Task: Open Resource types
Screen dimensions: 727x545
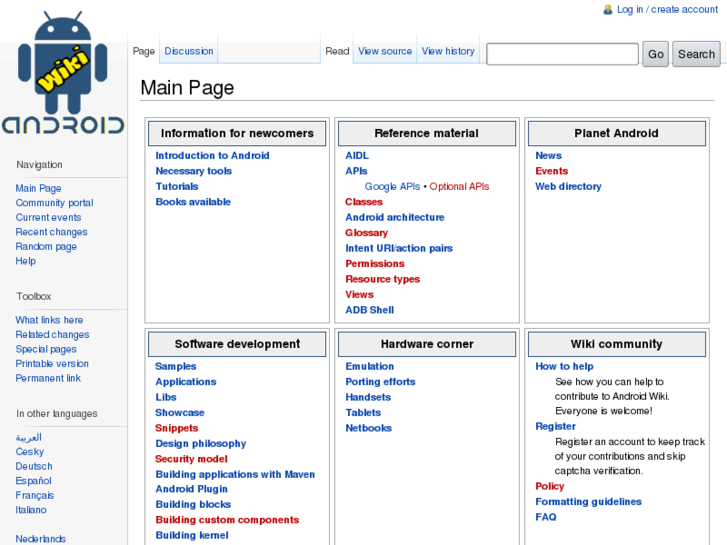Action: coord(383,279)
